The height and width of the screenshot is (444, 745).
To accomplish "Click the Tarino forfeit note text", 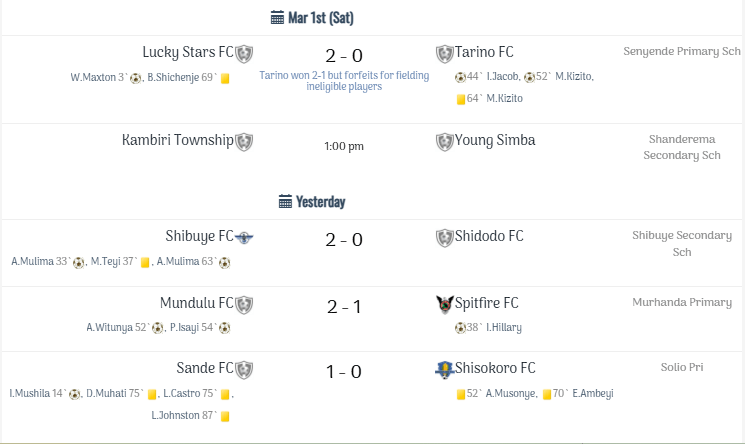I will click(344, 81).
